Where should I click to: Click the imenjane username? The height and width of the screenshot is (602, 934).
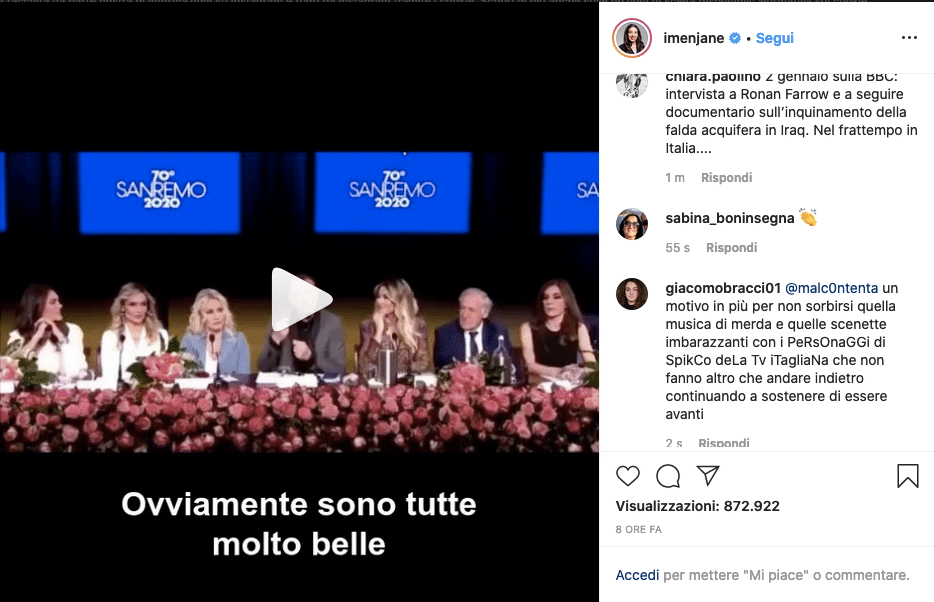pyautogui.click(x=693, y=38)
